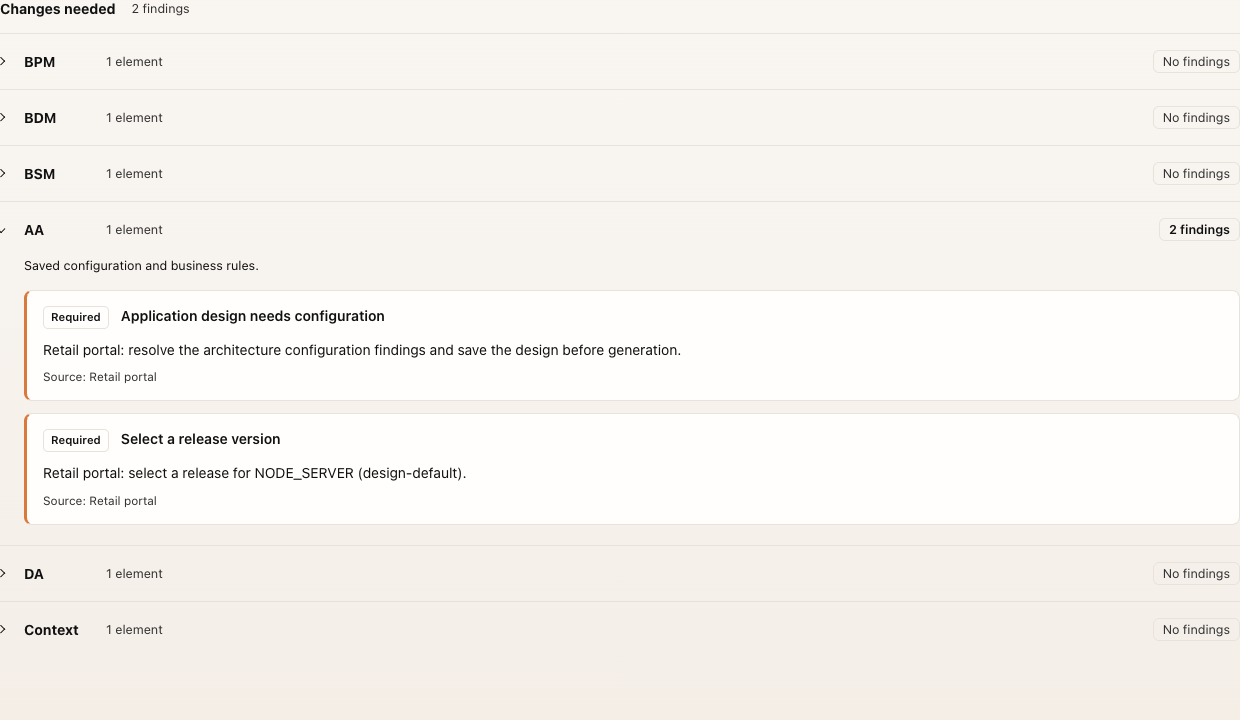The height and width of the screenshot is (720, 1240).
Task: Click Required tag on Application design finding
Action: coord(76,317)
